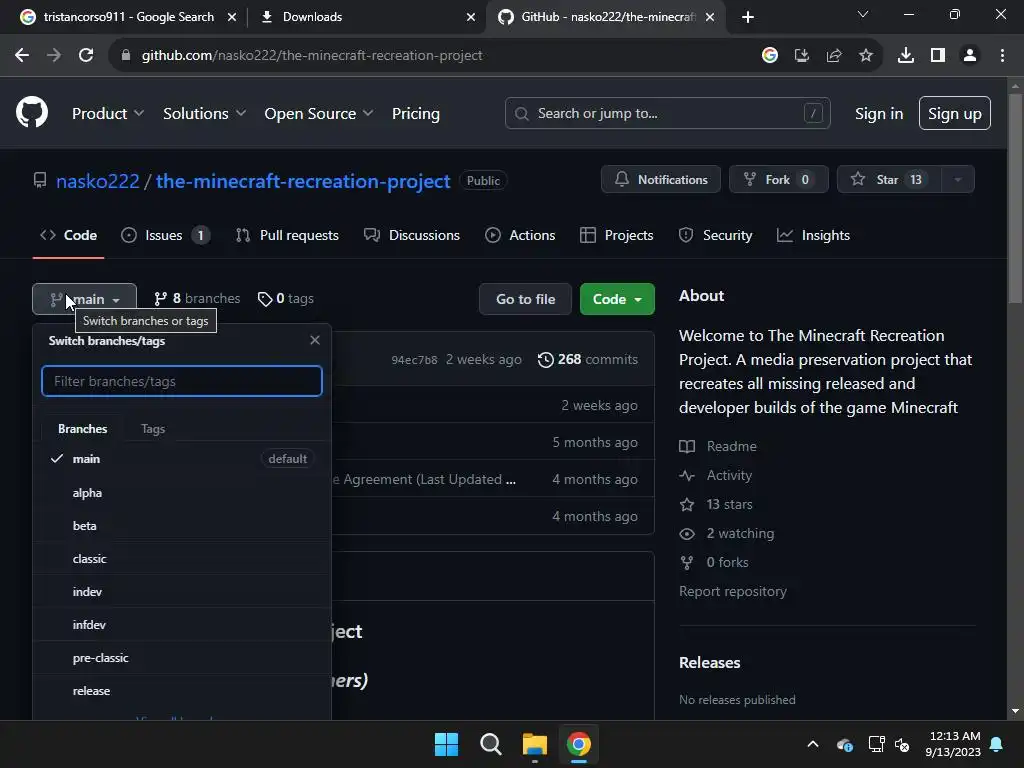Click the share page icon in address bar
This screenshot has width=1024, height=768.
tap(834, 56)
